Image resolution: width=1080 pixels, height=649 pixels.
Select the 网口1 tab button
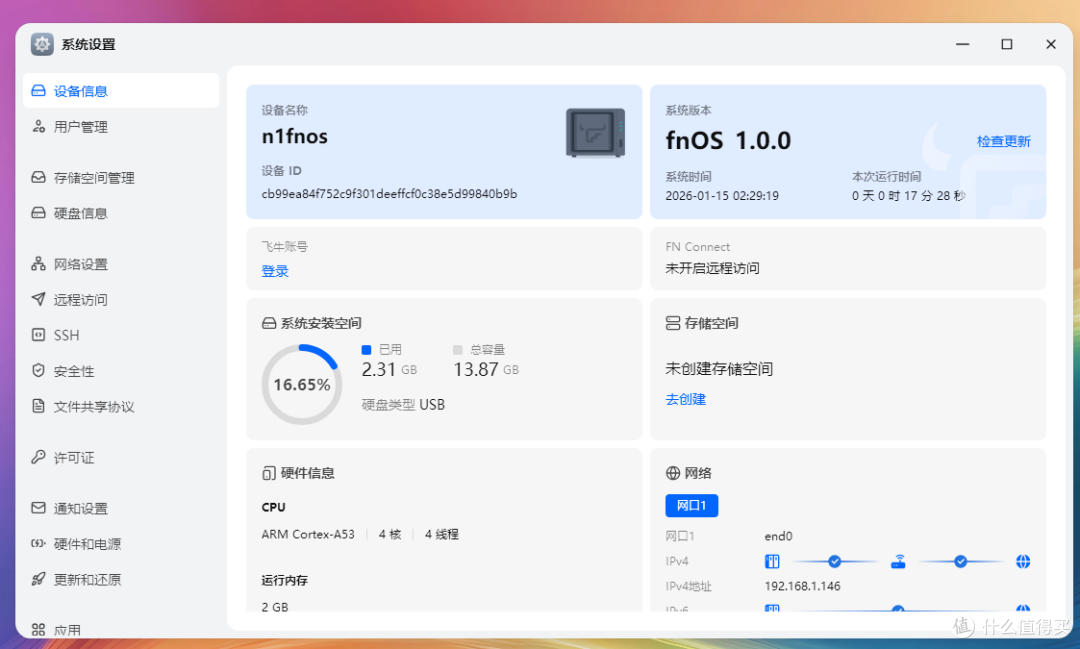point(692,506)
